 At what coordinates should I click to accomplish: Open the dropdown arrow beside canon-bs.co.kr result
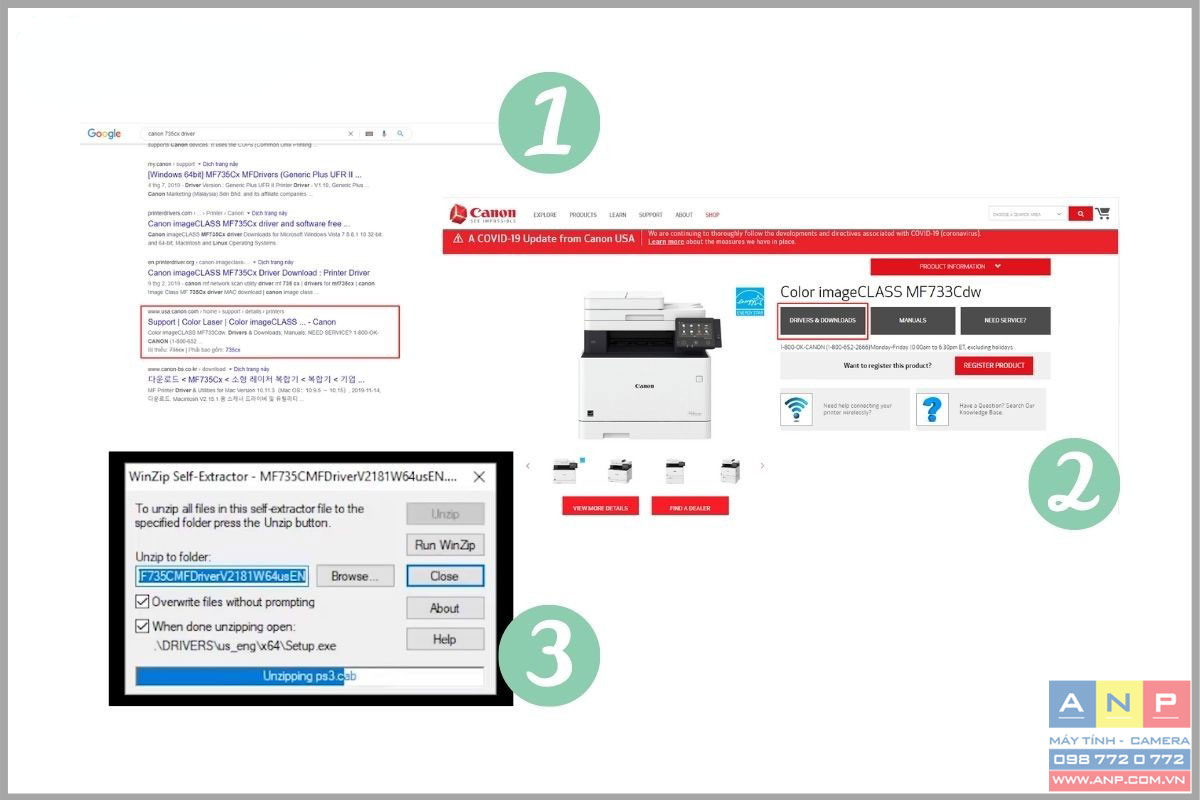pyautogui.click(x=232, y=369)
